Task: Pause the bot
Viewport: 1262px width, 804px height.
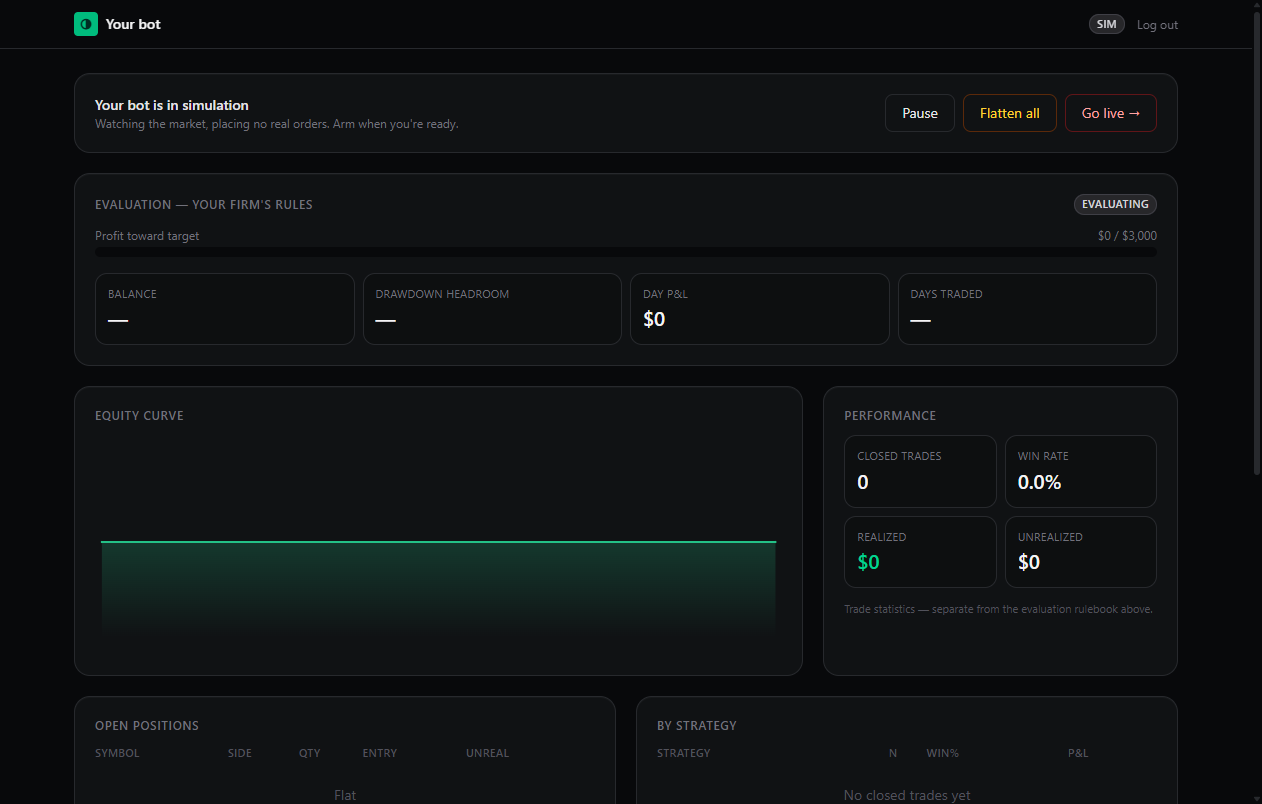Action: click(x=920, y=113)
